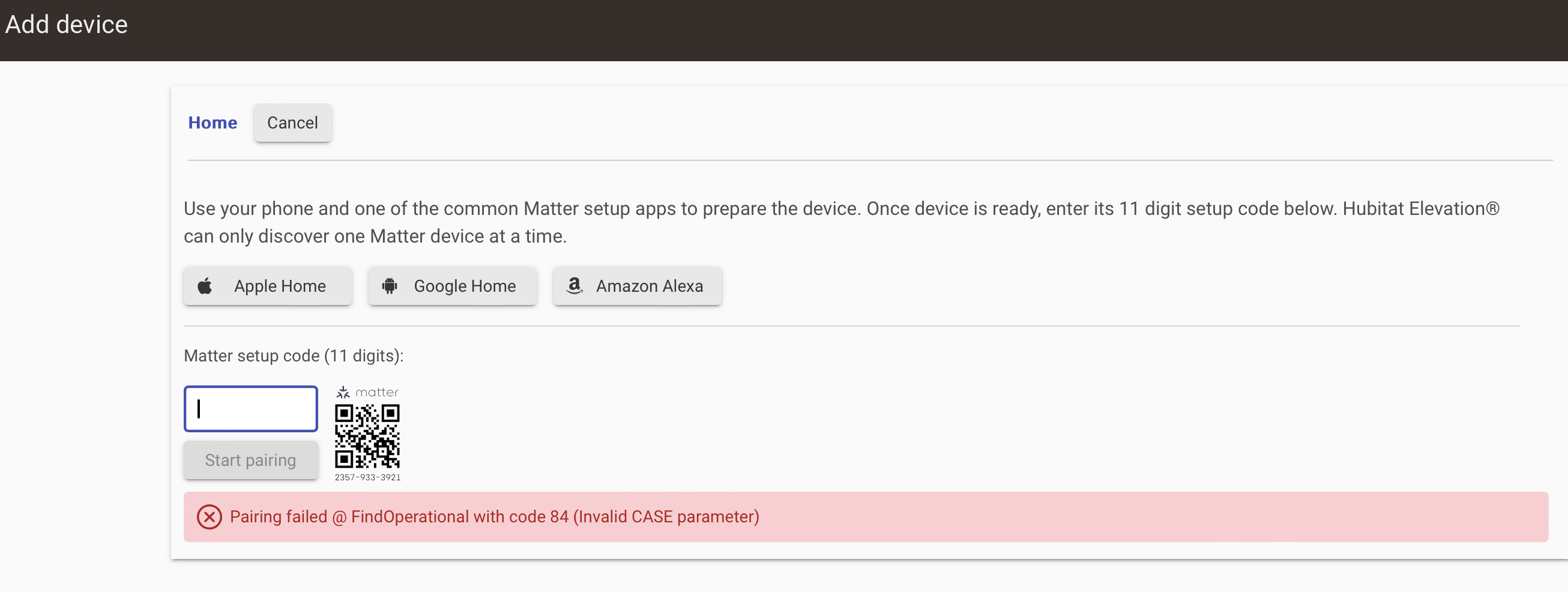The width and height of the screenshot is (1568, 592).
Task: Click the Pairing failed error message
Action: (494, 517)
